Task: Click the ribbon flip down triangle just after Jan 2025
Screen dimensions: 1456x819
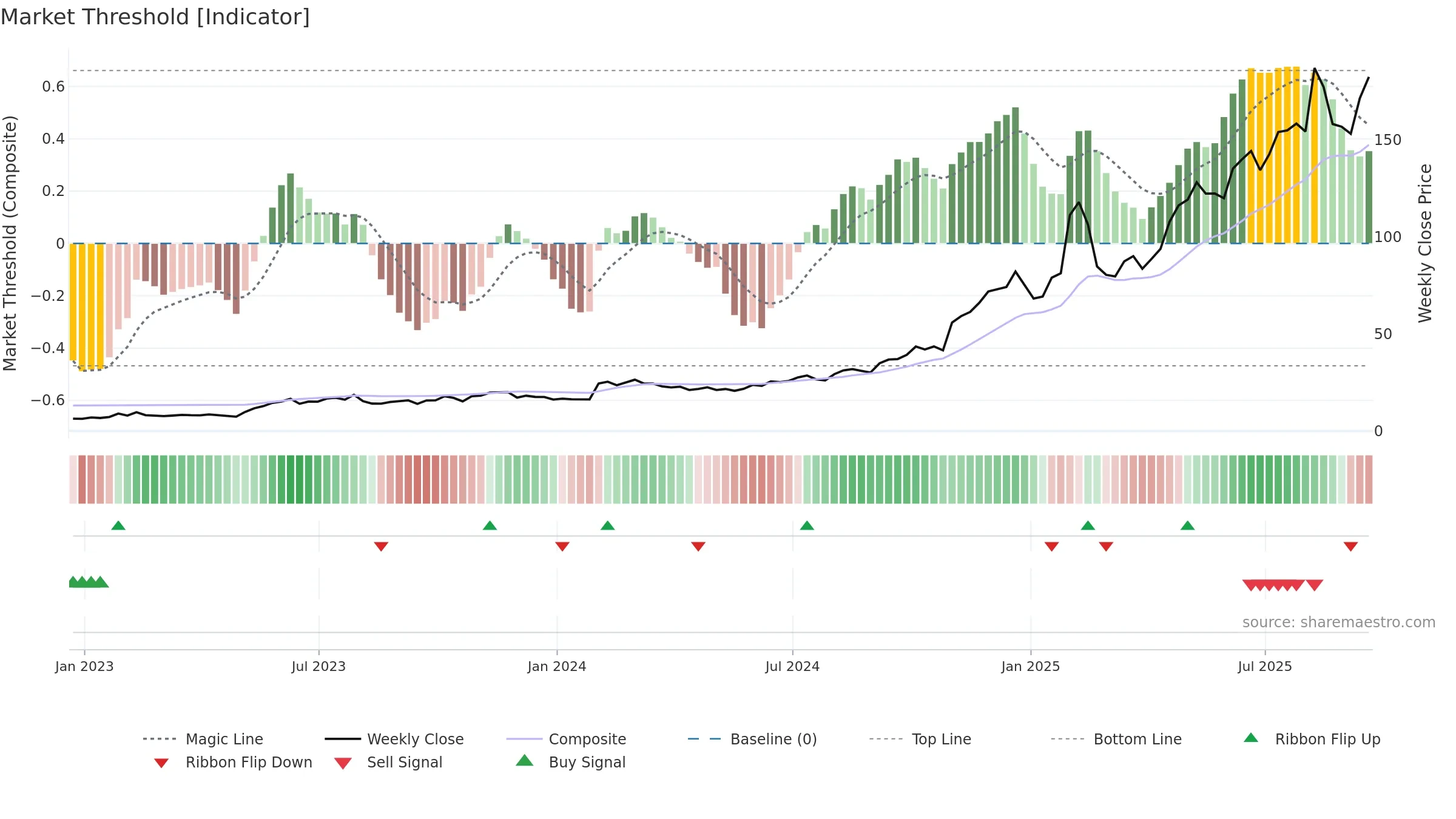Action: point(1051,547)
